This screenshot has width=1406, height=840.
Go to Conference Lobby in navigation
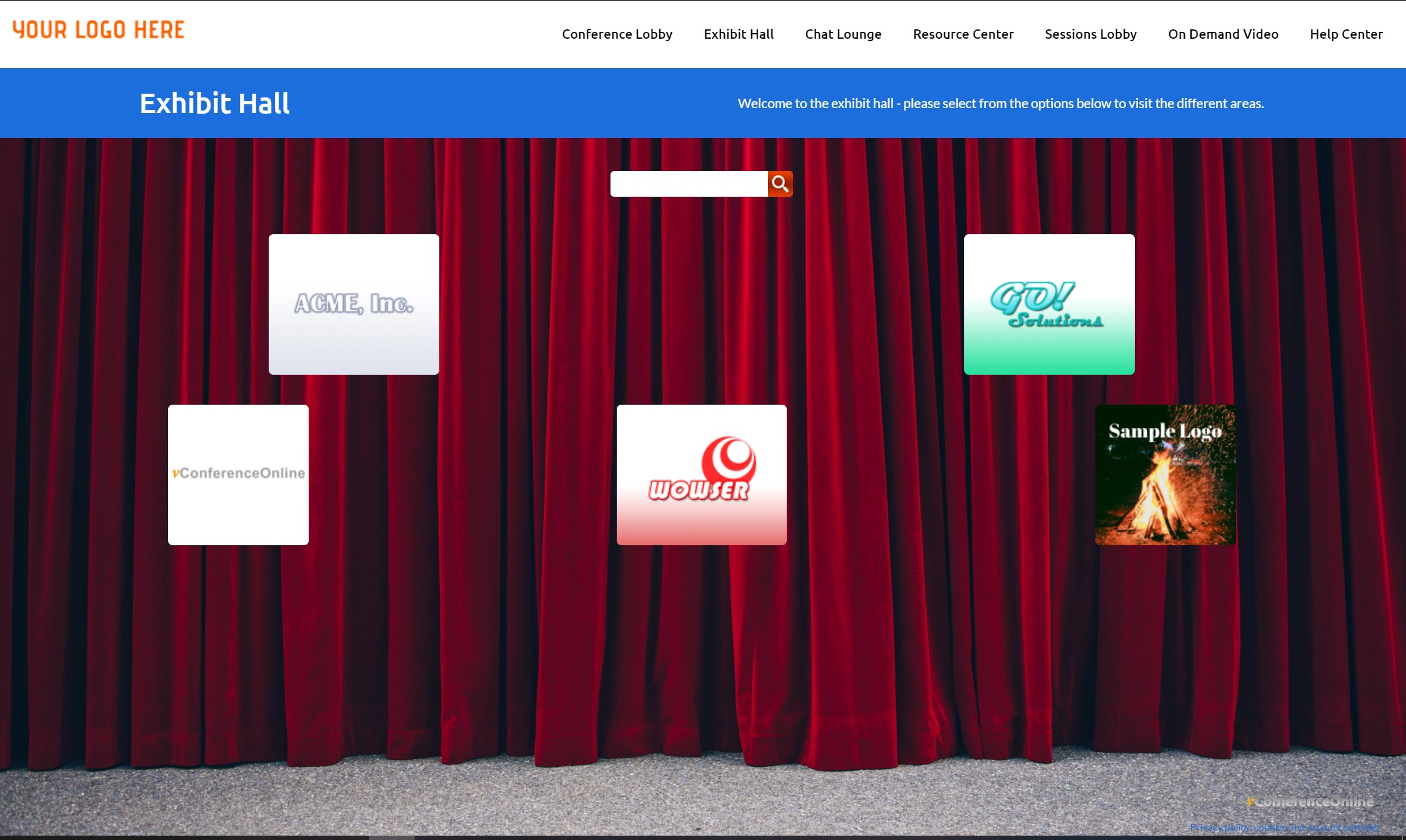(617, 34)
